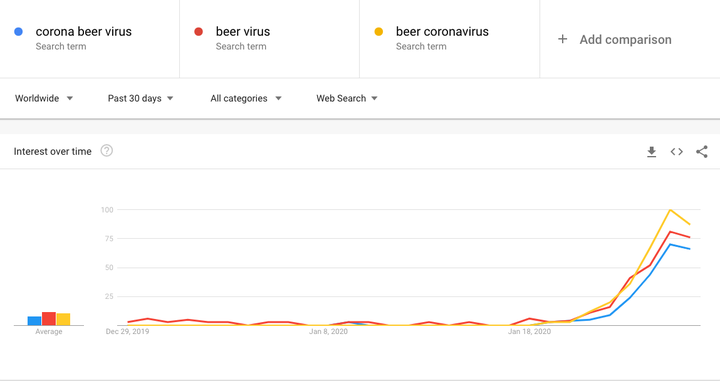This screenshot has width=720, height=381.
Task: Open the Past 30 days dropdown
Action: [x=141, y=98]
